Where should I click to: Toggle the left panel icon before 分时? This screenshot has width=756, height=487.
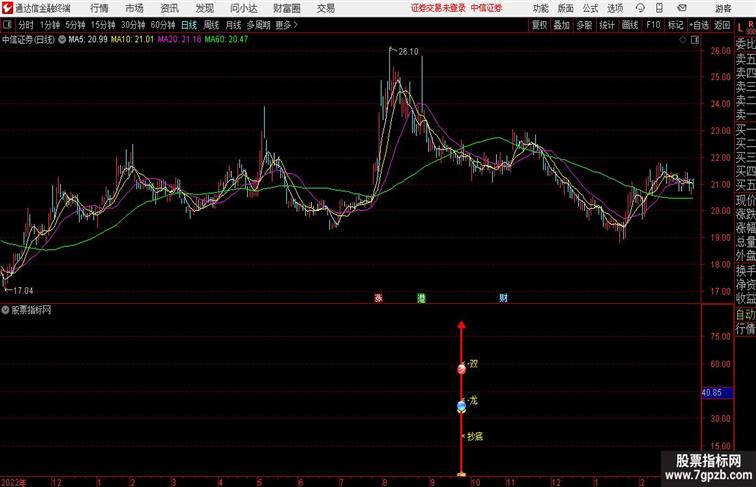[x=7, y=25]
